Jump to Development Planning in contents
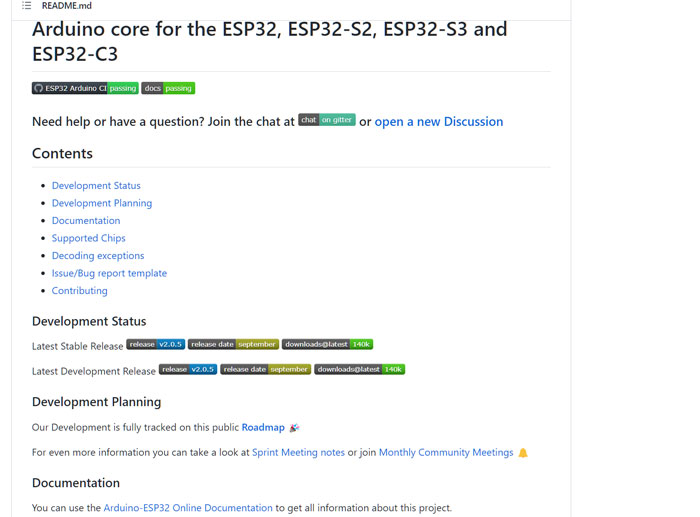Screen dimensions: 700x517 click(102, 203)
